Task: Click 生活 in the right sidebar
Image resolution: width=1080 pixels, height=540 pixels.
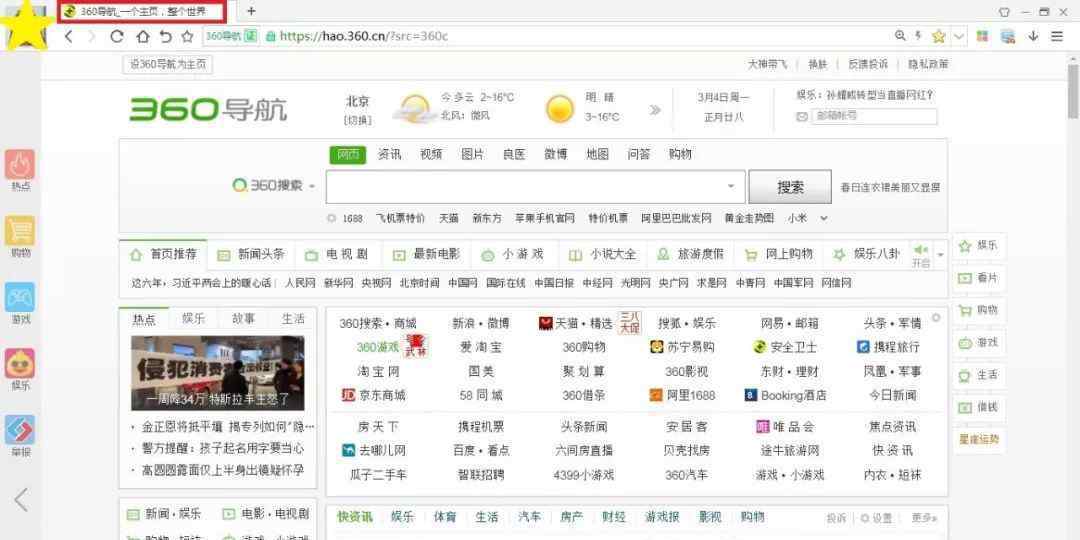Action: [979, 375]
